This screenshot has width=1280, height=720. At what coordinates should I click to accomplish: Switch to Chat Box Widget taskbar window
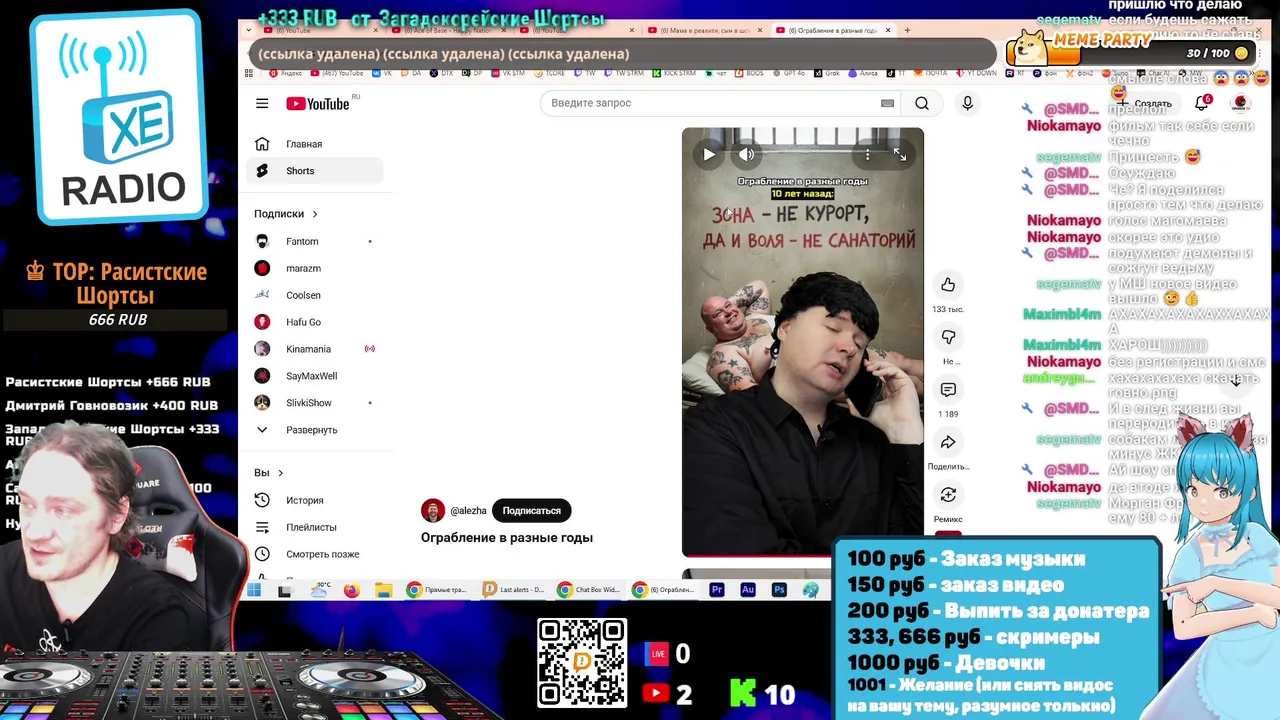[x=589, y=590]
